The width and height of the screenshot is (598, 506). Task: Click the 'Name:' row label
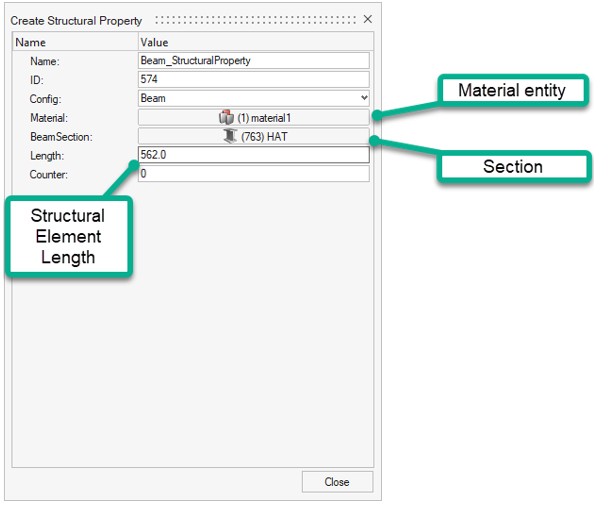(45, 61)
